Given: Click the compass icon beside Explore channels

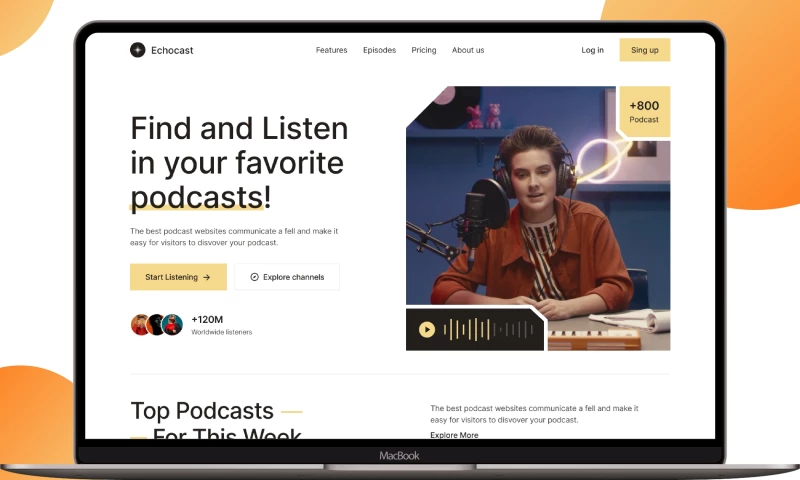Looking at the screenshot, I should coord(255,277).
